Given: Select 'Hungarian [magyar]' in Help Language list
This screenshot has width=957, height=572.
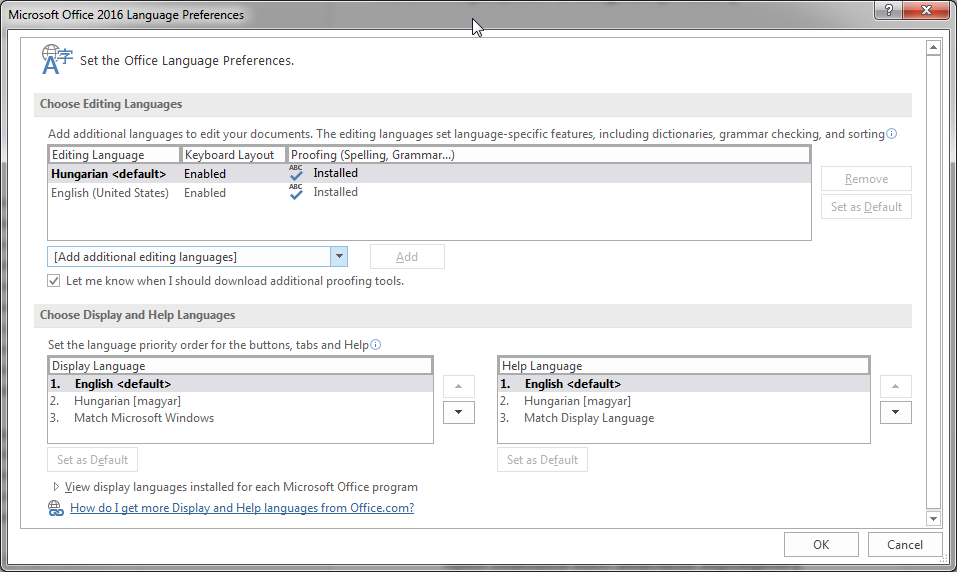Looking at the screenshot, I should [x=684, y=401].
